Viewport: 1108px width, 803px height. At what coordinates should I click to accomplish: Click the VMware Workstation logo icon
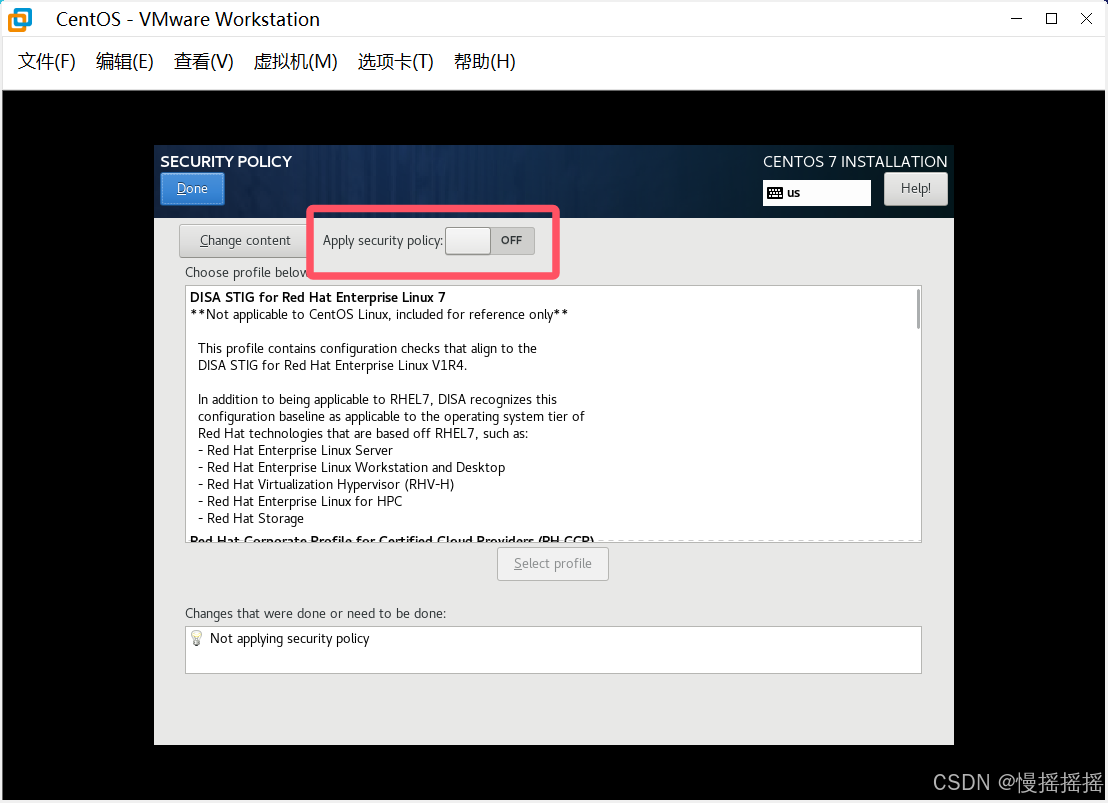18,18
